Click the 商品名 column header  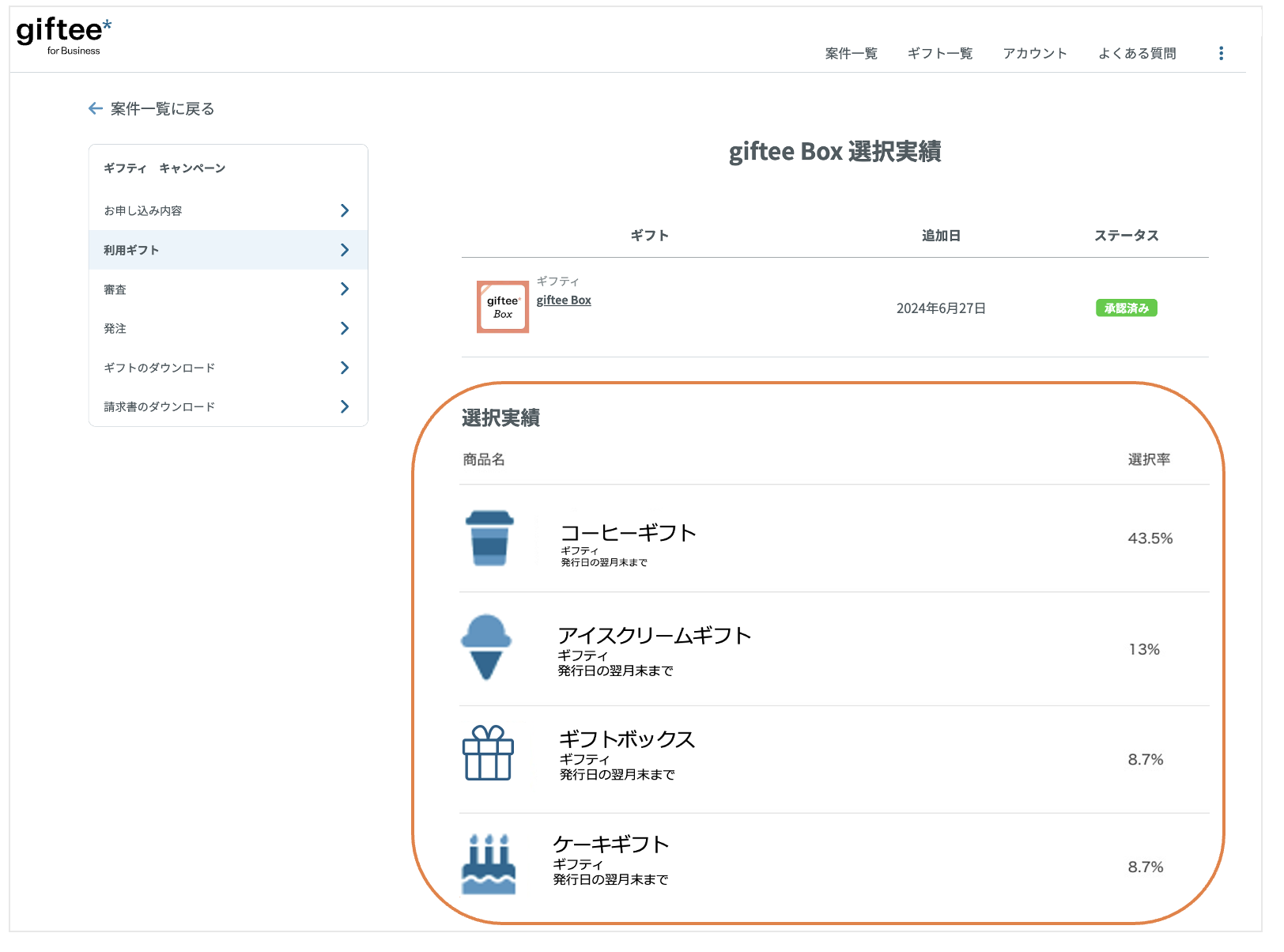(x=484, y=459)
